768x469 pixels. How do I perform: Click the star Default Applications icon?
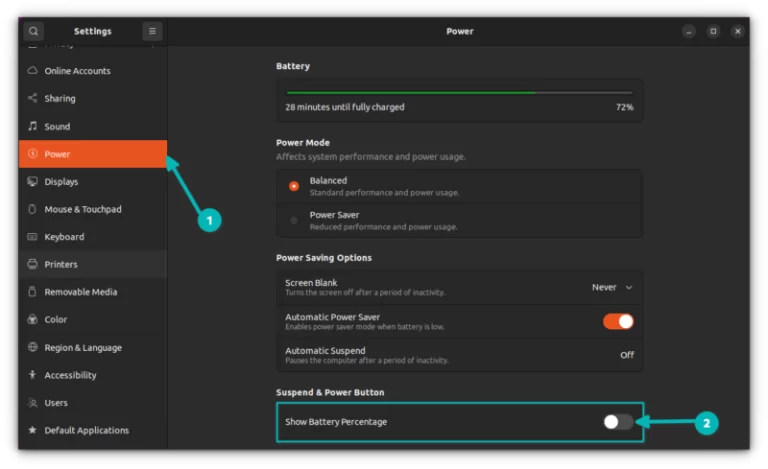tap(32, 430)
